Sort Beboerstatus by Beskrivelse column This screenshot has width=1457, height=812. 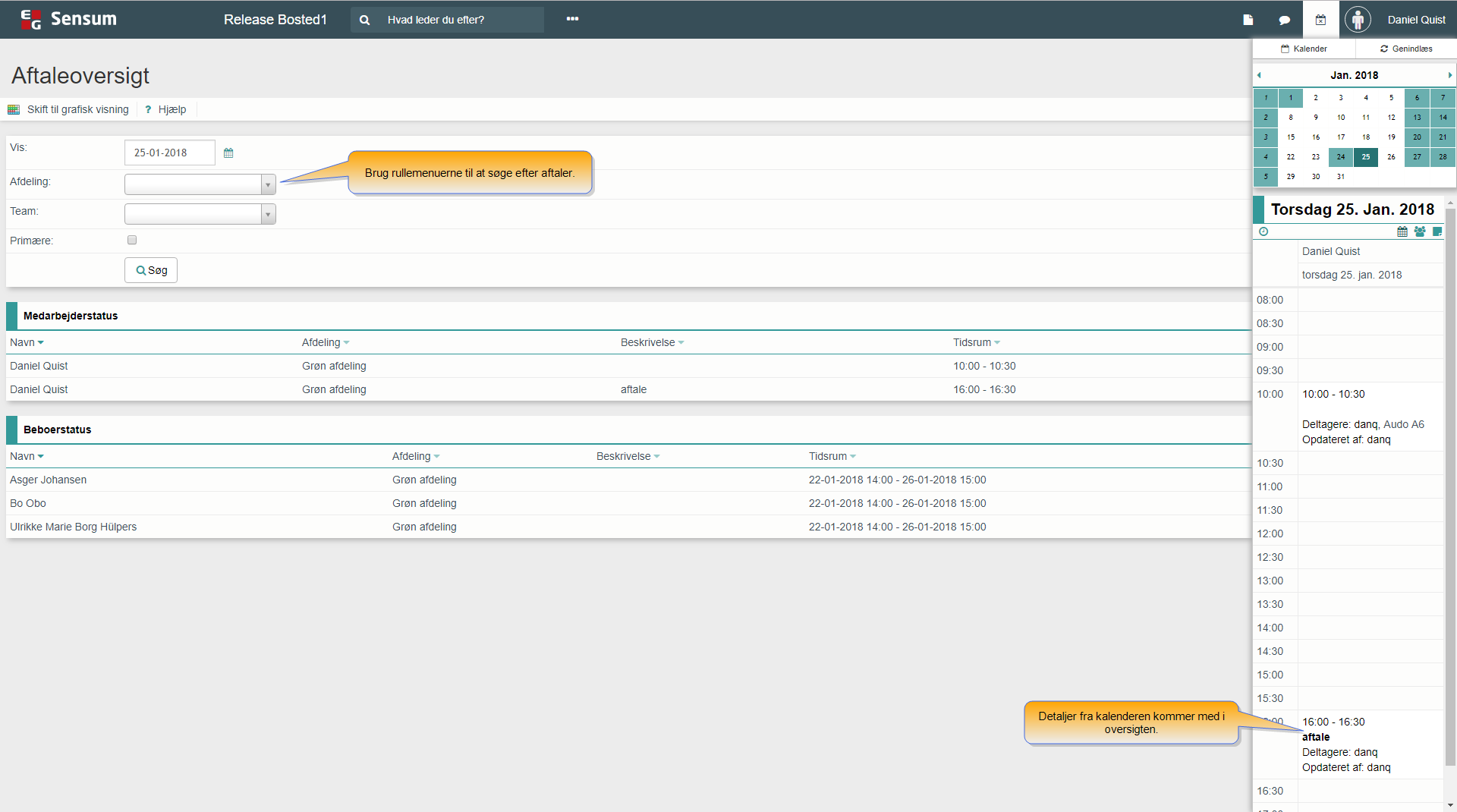(x=628, y=456)
